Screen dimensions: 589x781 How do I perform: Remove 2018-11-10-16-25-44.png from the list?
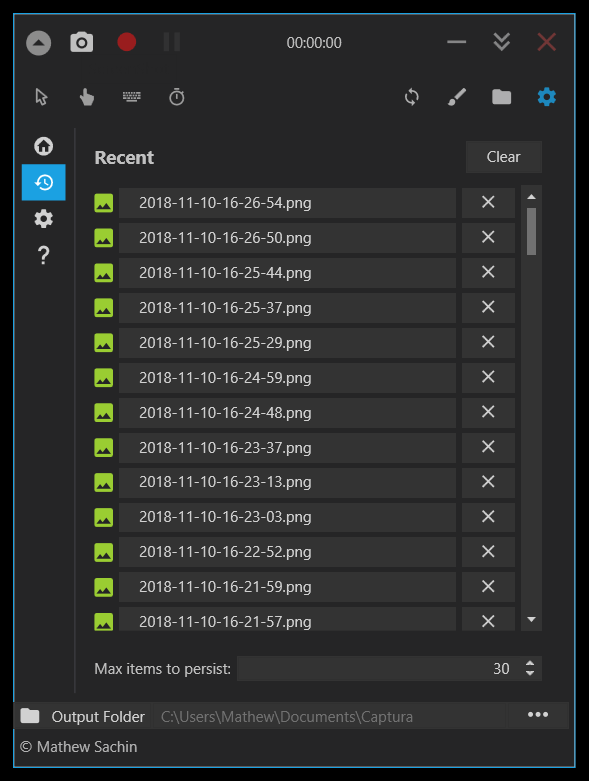coord(488,272)
